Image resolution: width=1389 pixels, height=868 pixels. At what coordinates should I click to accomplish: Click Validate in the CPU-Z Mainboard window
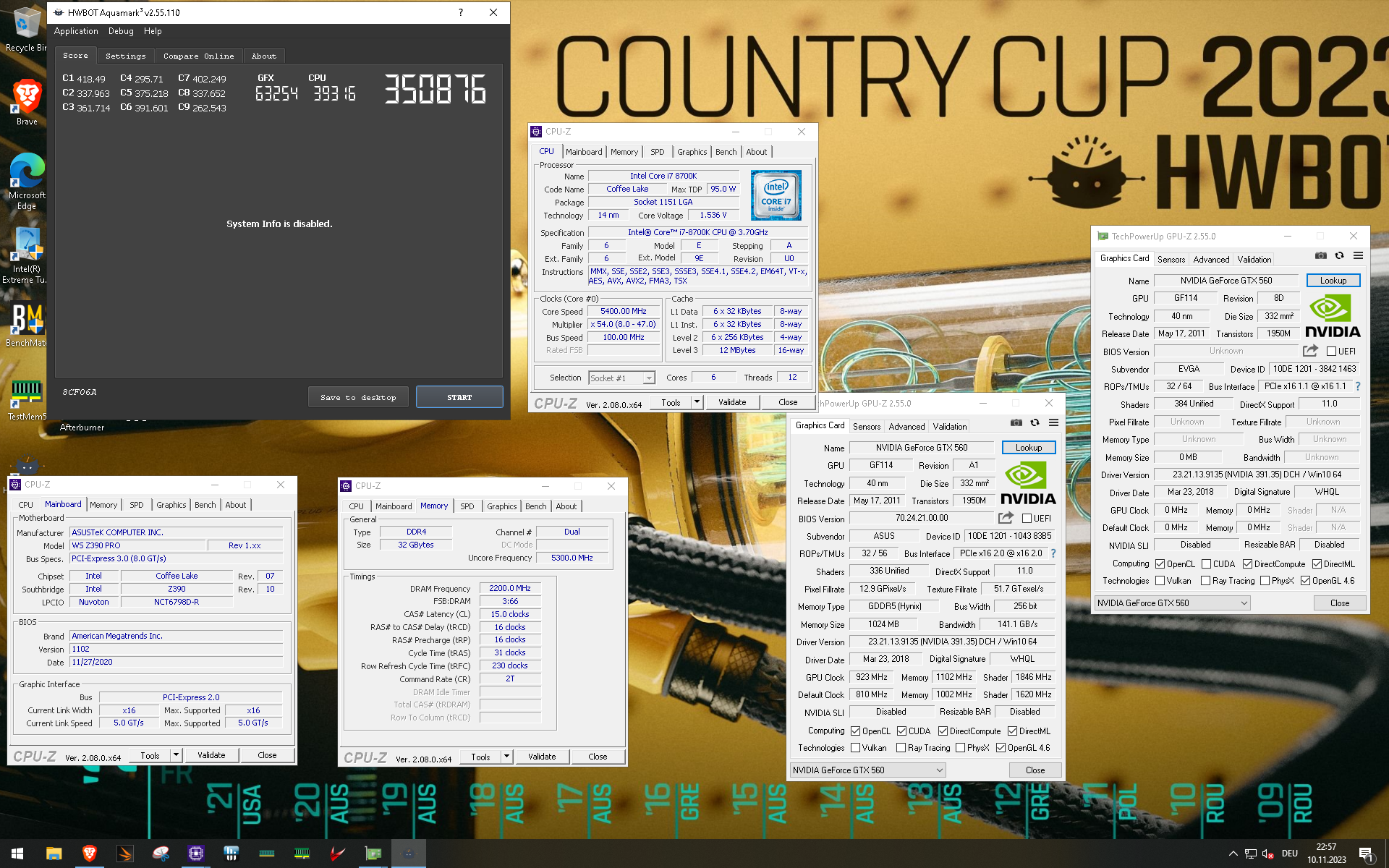point(211,754)
